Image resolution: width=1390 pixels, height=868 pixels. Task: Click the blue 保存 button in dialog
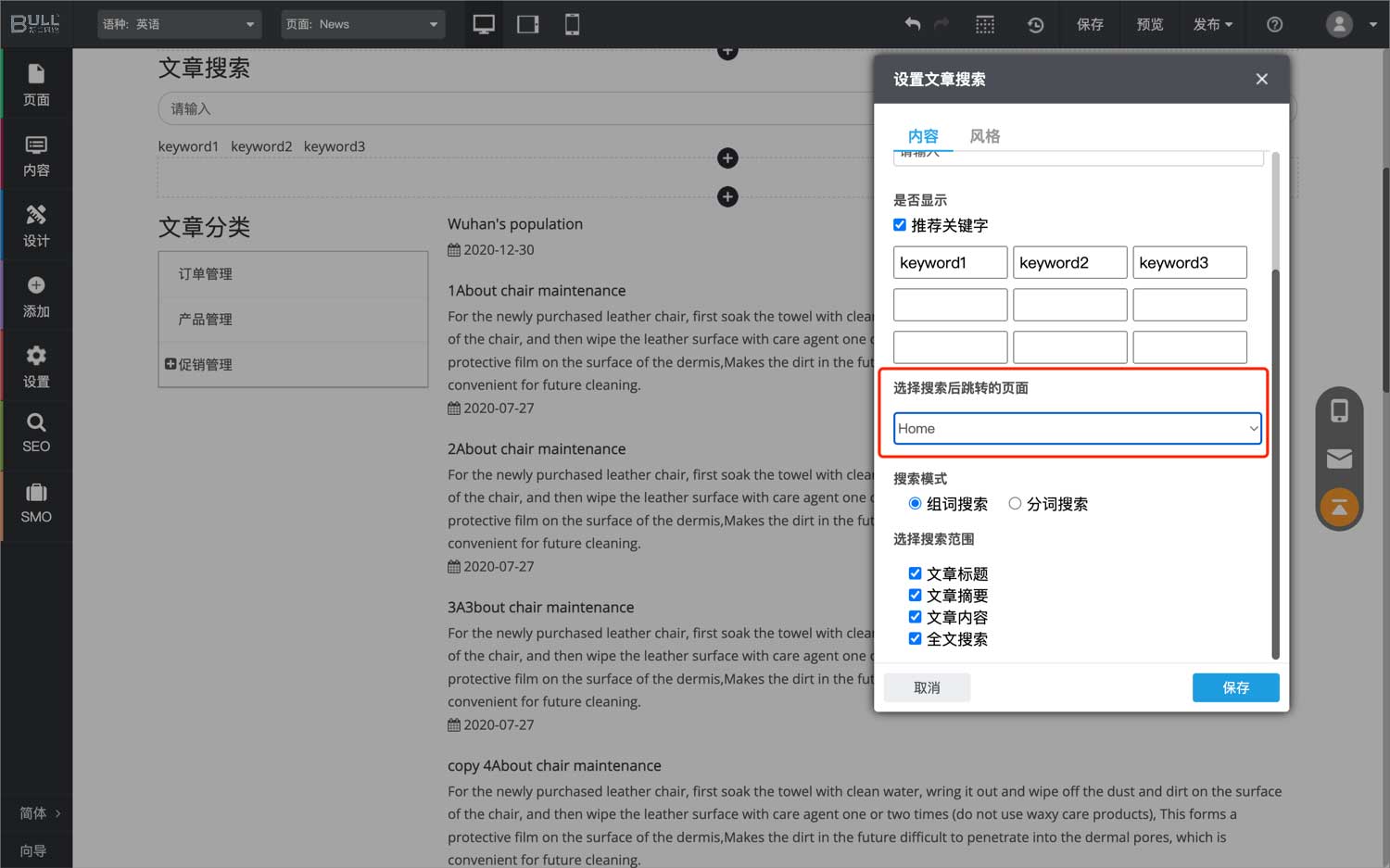(x=1235, y=687)
